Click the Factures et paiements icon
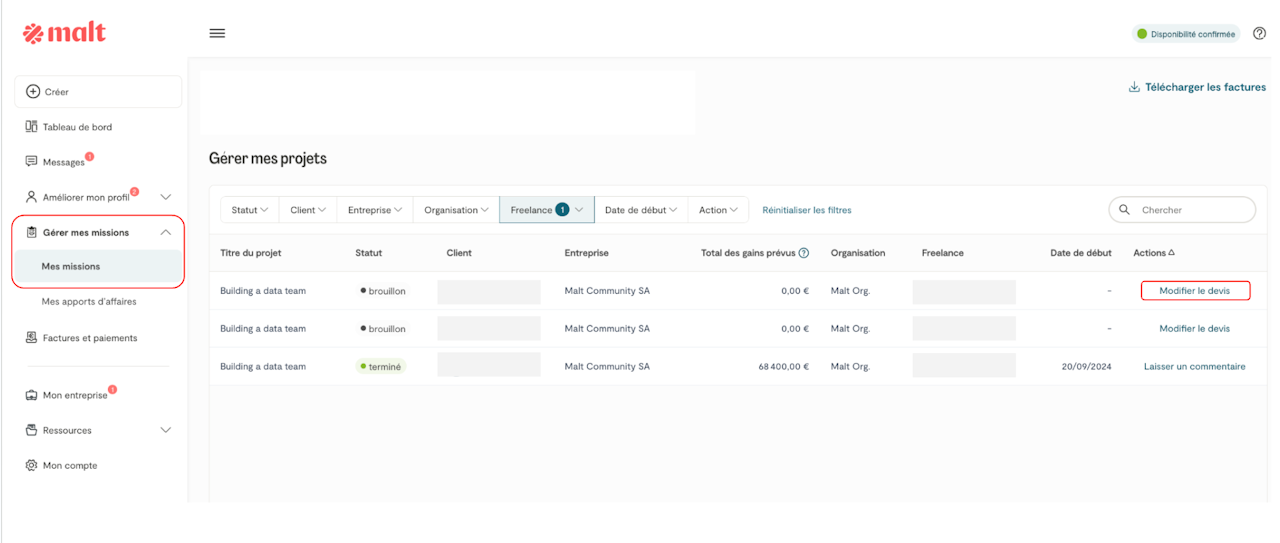 tap(31, 338)
